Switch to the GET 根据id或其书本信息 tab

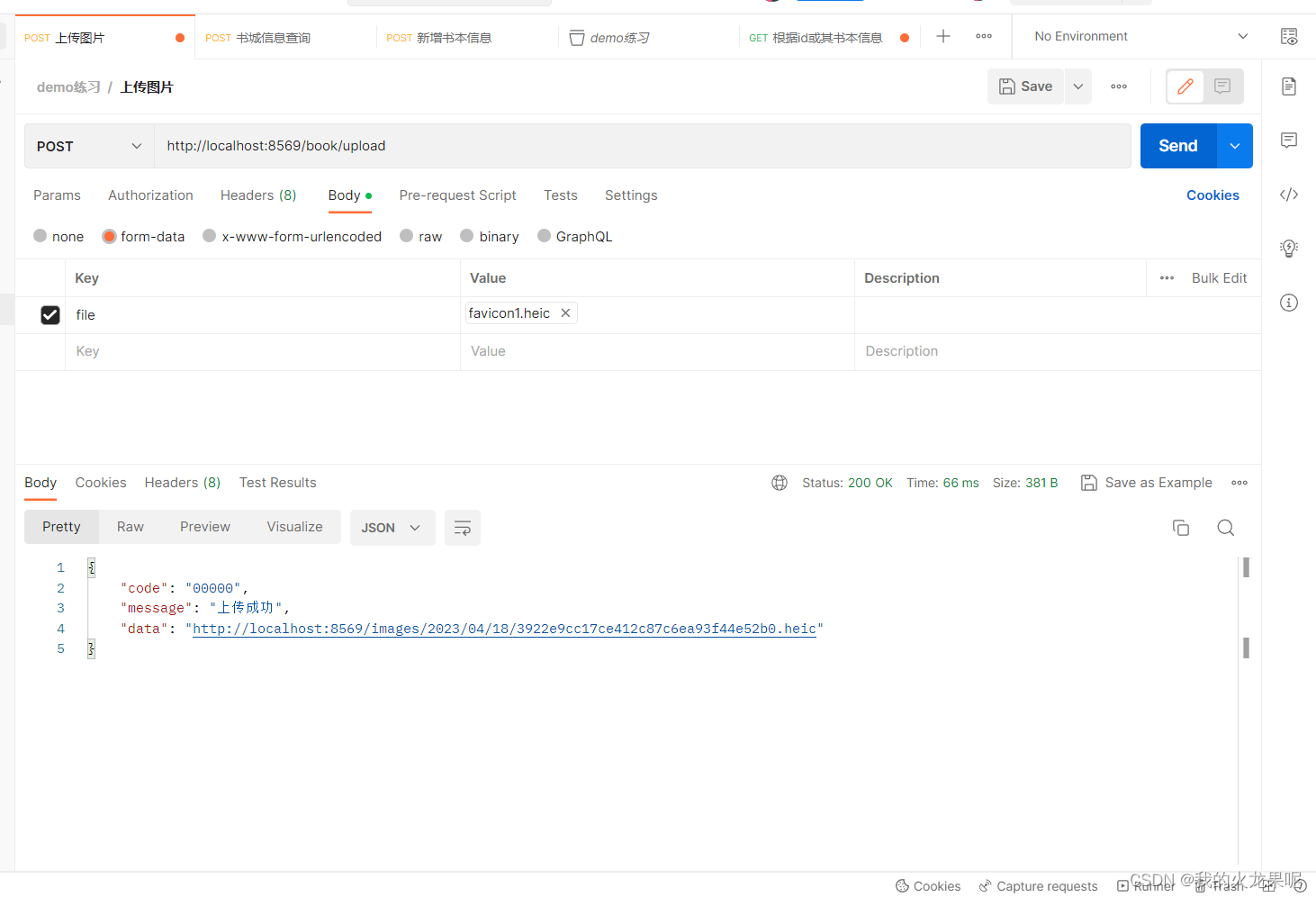(829, 37)
